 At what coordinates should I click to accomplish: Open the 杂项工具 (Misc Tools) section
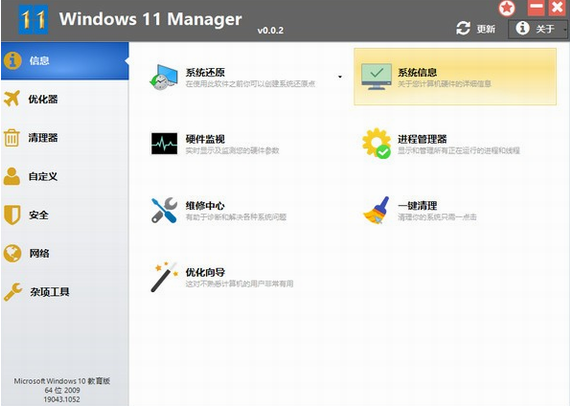pos(65,292)
